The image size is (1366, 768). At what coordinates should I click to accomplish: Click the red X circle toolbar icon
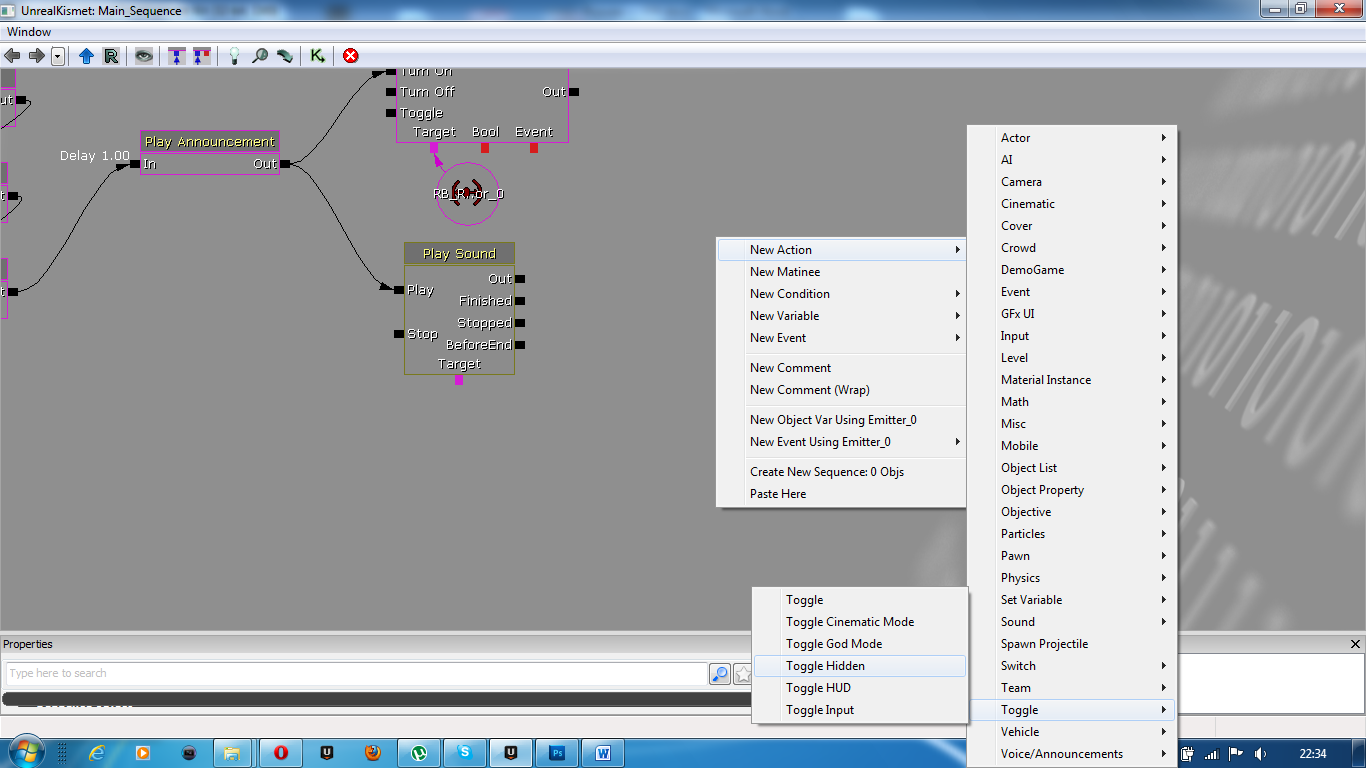click(350, 56)
